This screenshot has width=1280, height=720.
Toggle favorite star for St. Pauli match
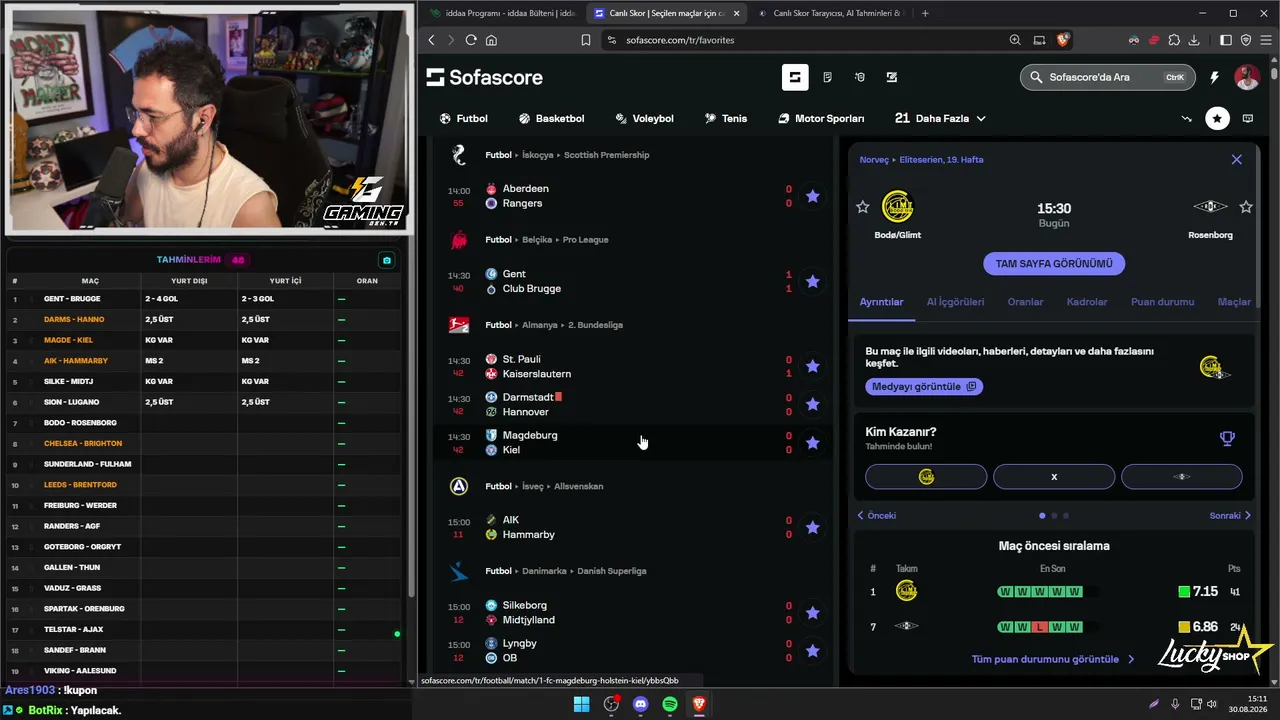pos(812,366)
